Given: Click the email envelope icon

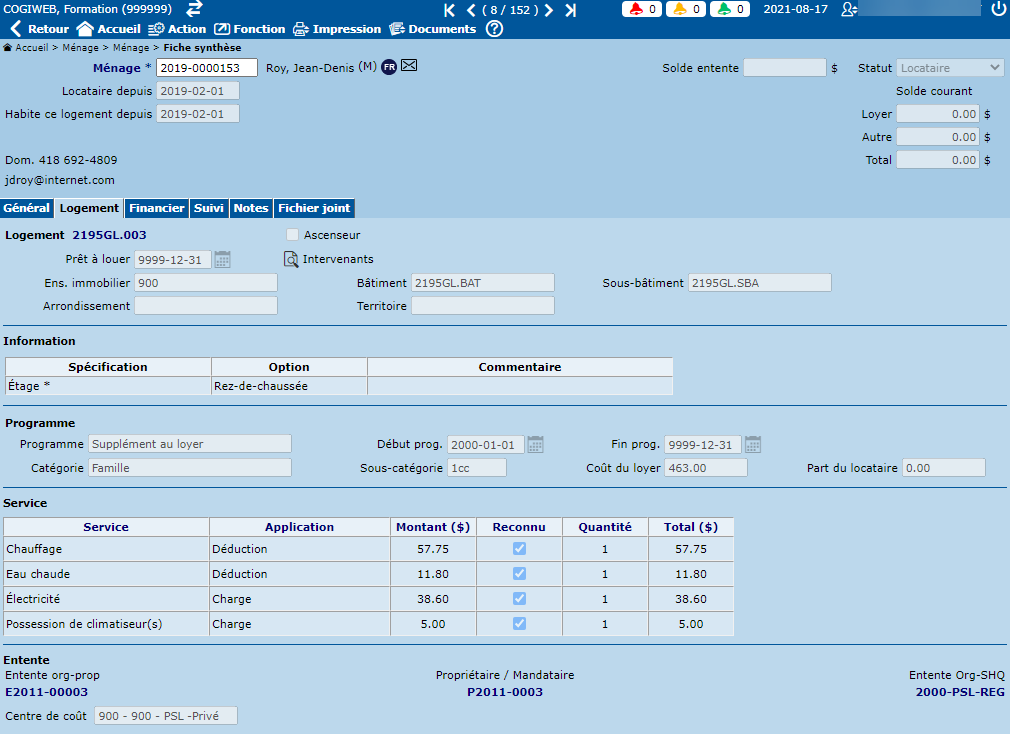Looking at the screenshot, I should click(409, 67).
